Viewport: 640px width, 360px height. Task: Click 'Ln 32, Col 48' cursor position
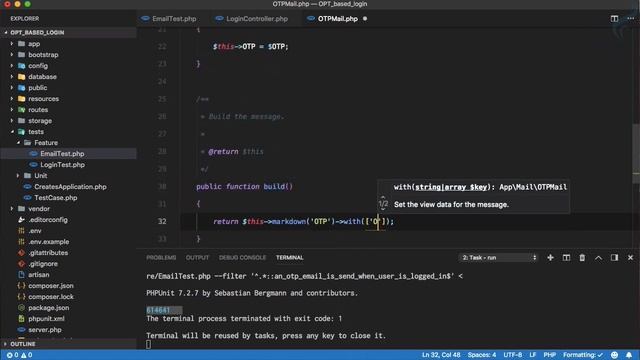[441, 355]
